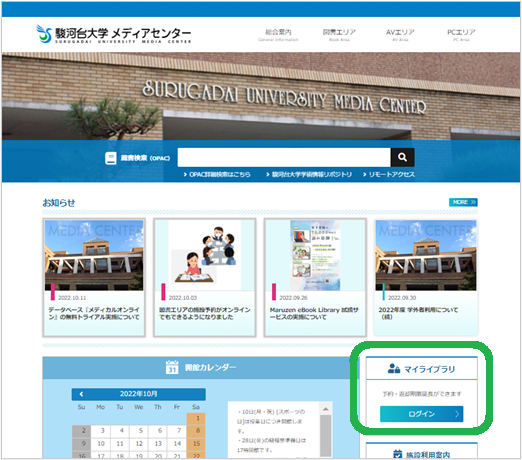Open the AVエリア menu item

(x=400, y=35)
